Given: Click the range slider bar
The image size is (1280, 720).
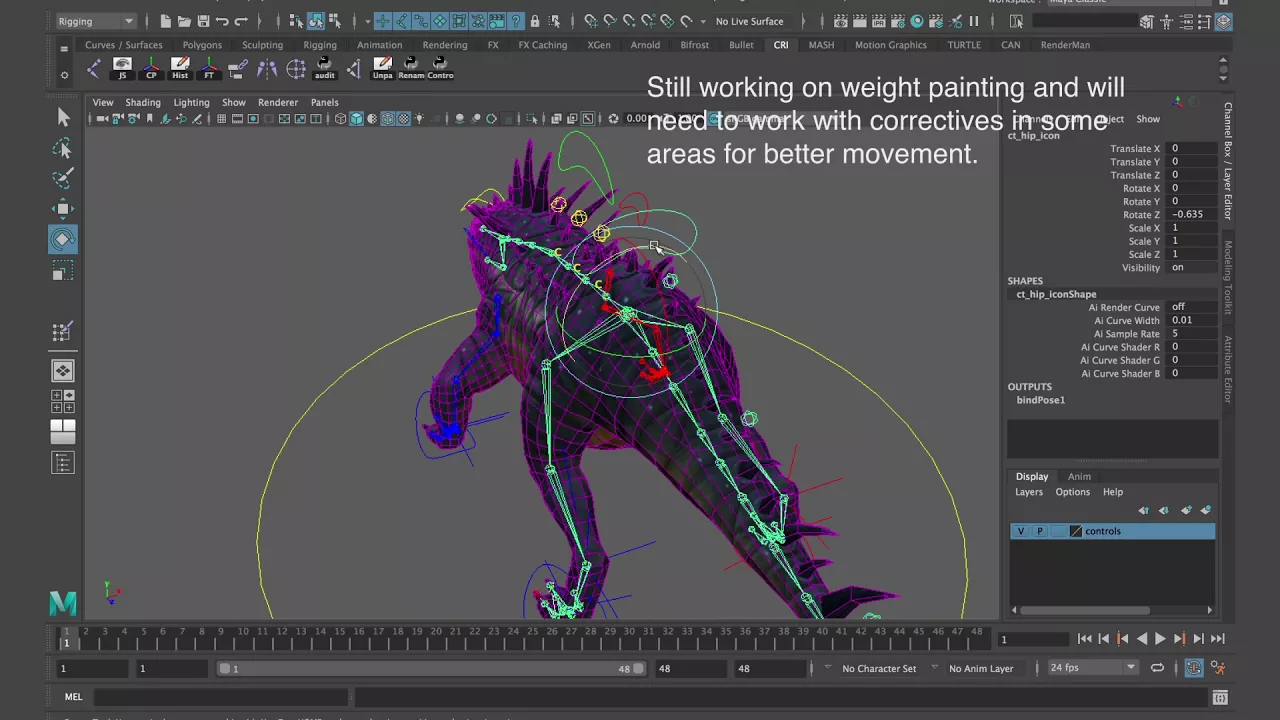Looking at the screenshot, I should 432,668.
